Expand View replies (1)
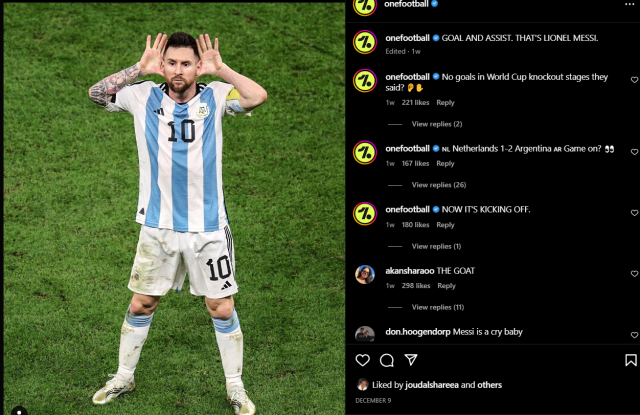This screenshot has width=640, height=415. point(436,246)
